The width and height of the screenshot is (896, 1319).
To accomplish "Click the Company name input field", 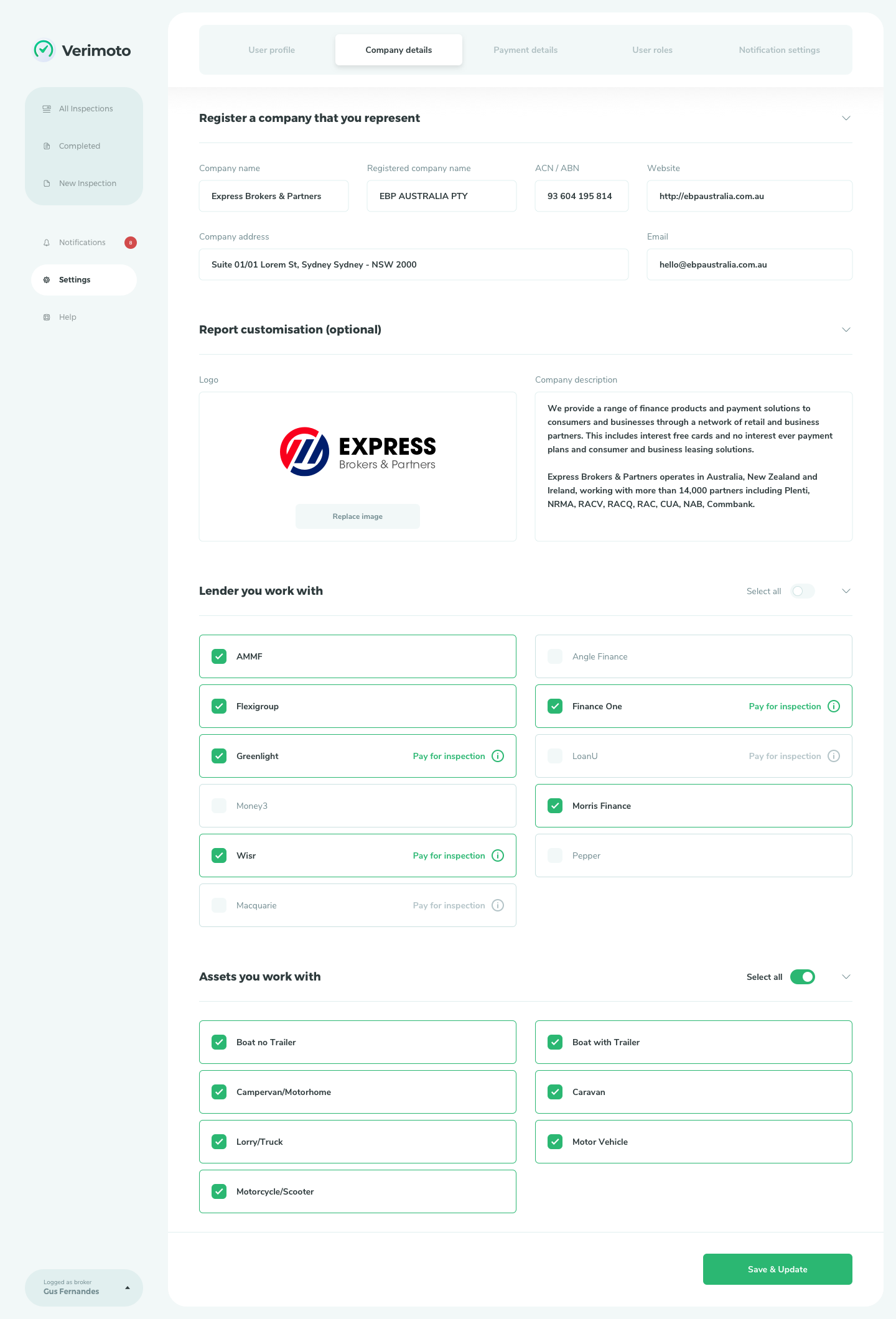I will (x=274, y=196).
